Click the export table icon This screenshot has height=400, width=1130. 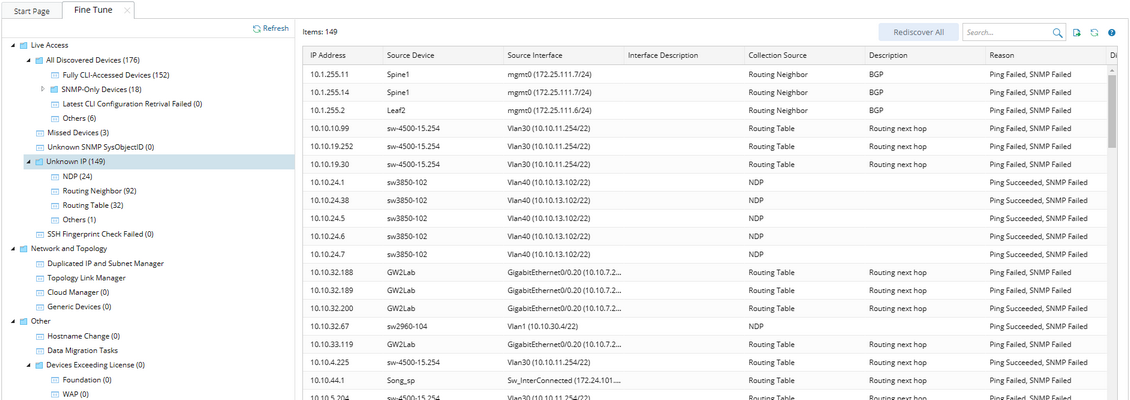(1077, 33)
